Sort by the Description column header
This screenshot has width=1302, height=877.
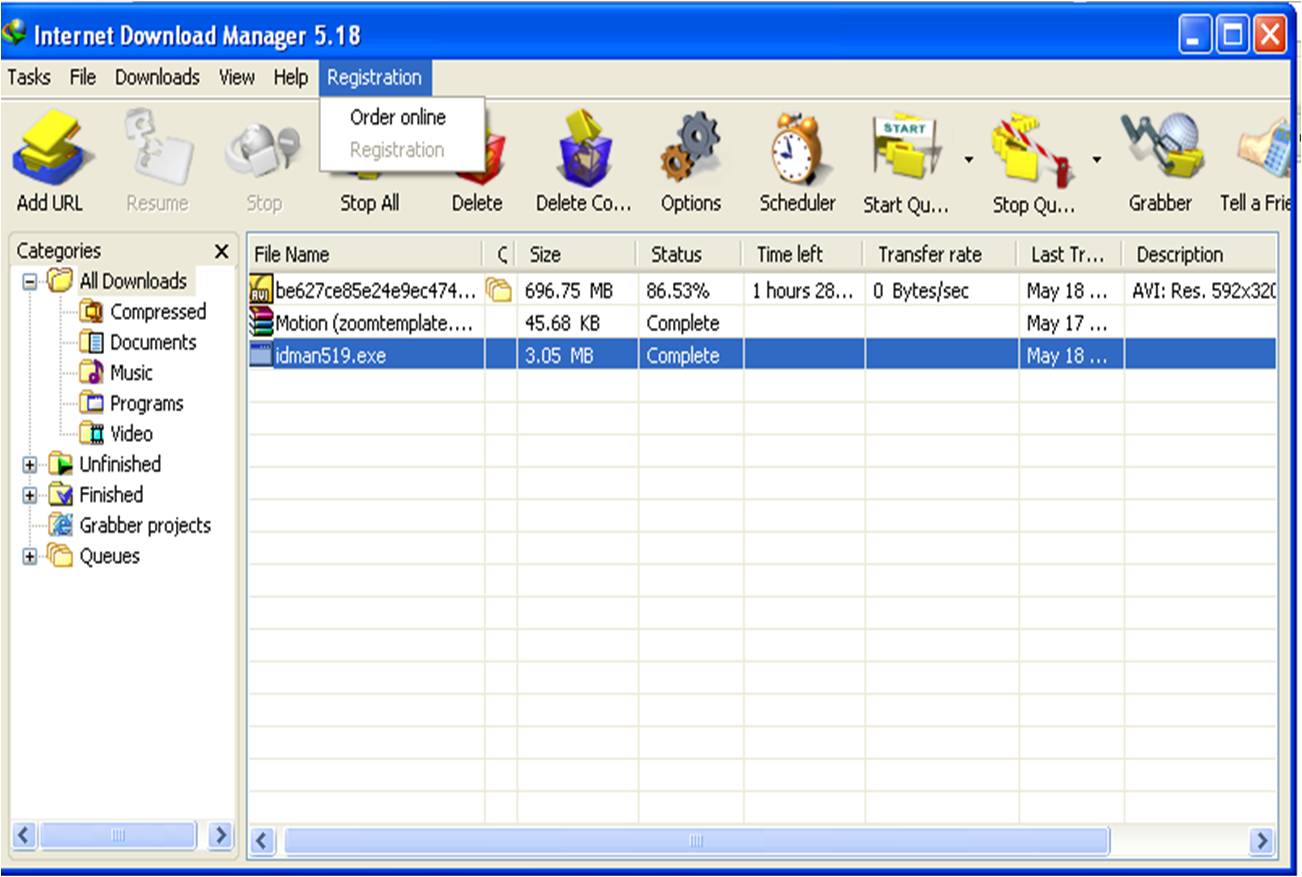pyautogui.click(x=1200, y=255)
